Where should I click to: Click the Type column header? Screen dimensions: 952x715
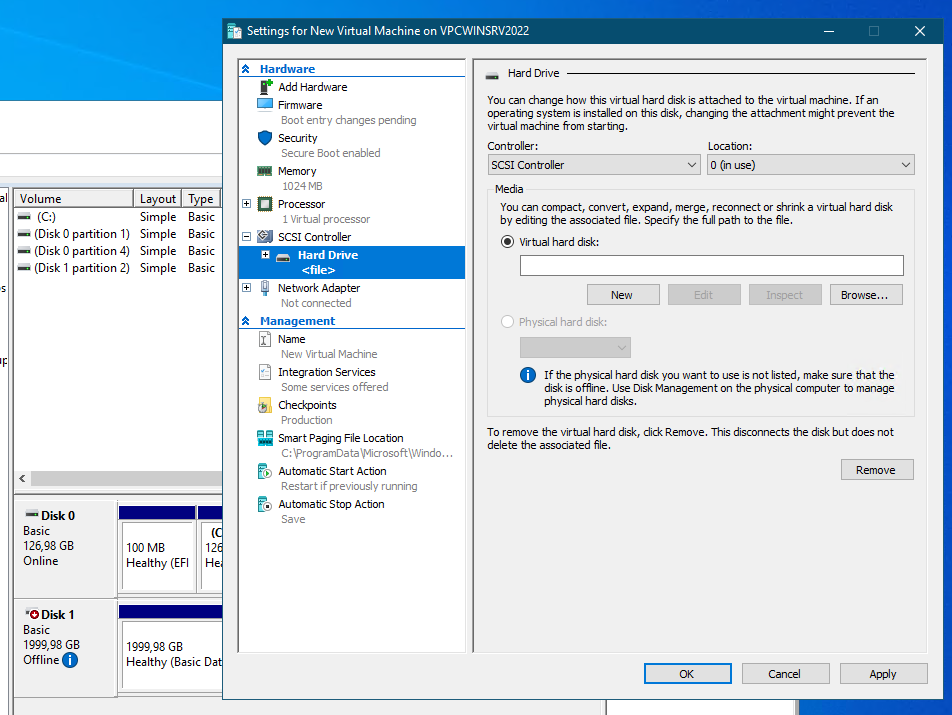point(201,198)
